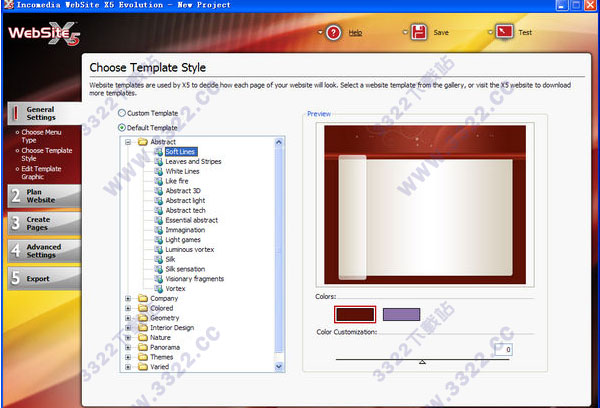Click the Test monitor icon
This screenshot has width=600, height=408.
click(x=504, y=32)
